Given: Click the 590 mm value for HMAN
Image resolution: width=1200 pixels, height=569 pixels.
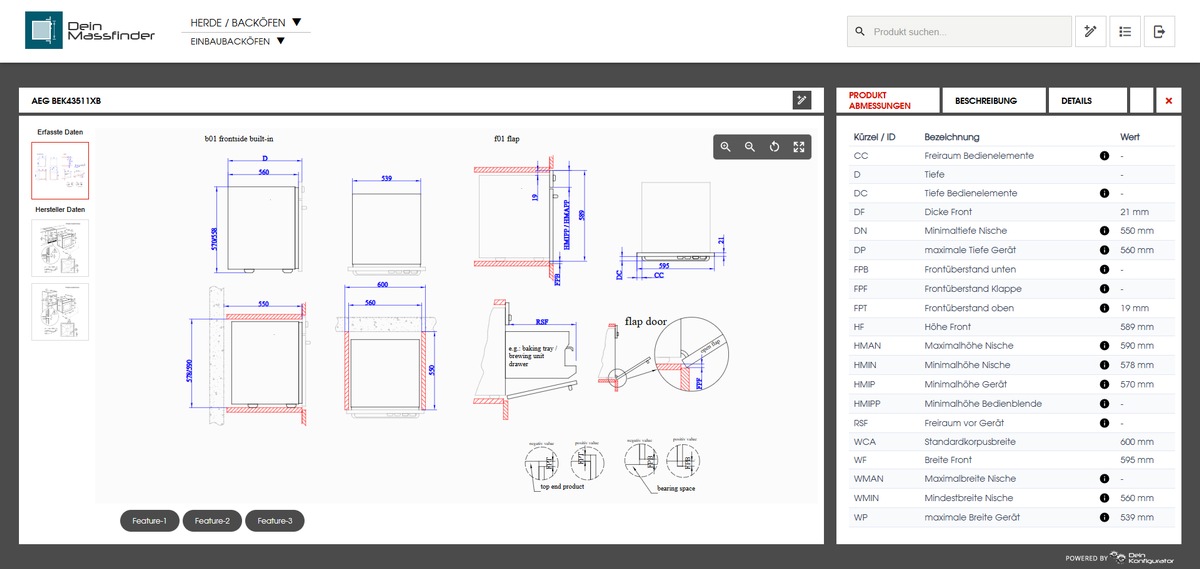Looking at the screenshot, I should [1137, 346].
